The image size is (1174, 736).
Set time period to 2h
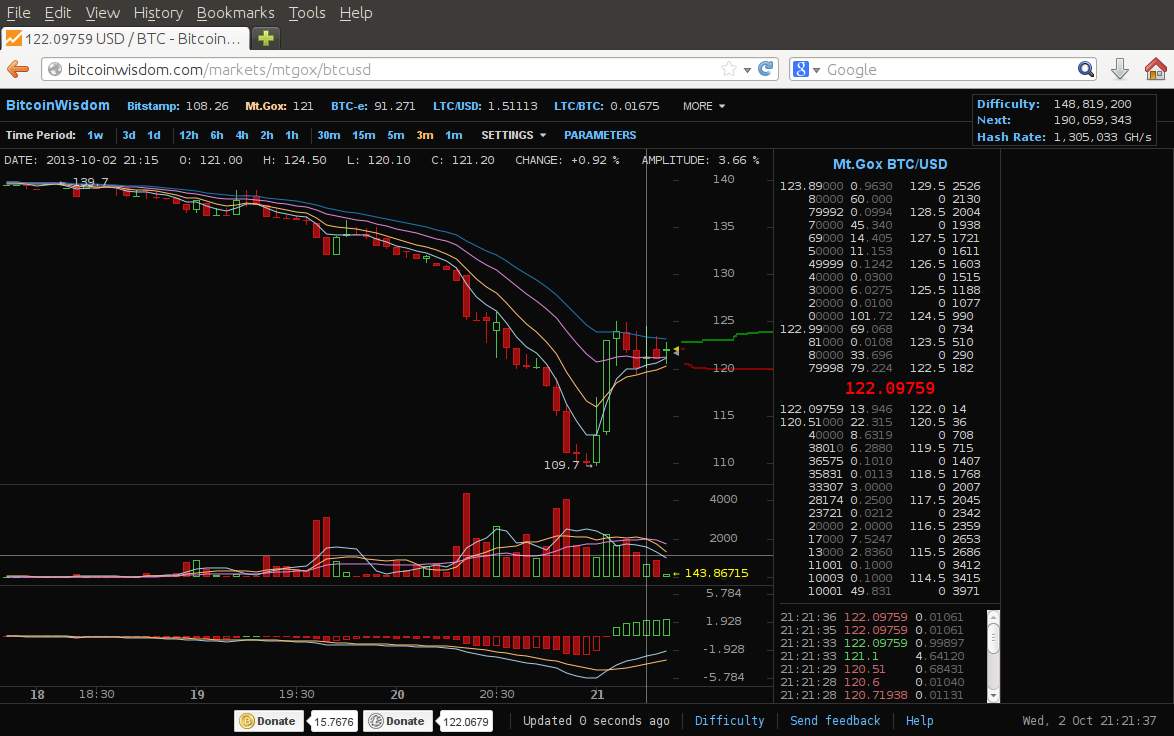[x=267, y=136]
